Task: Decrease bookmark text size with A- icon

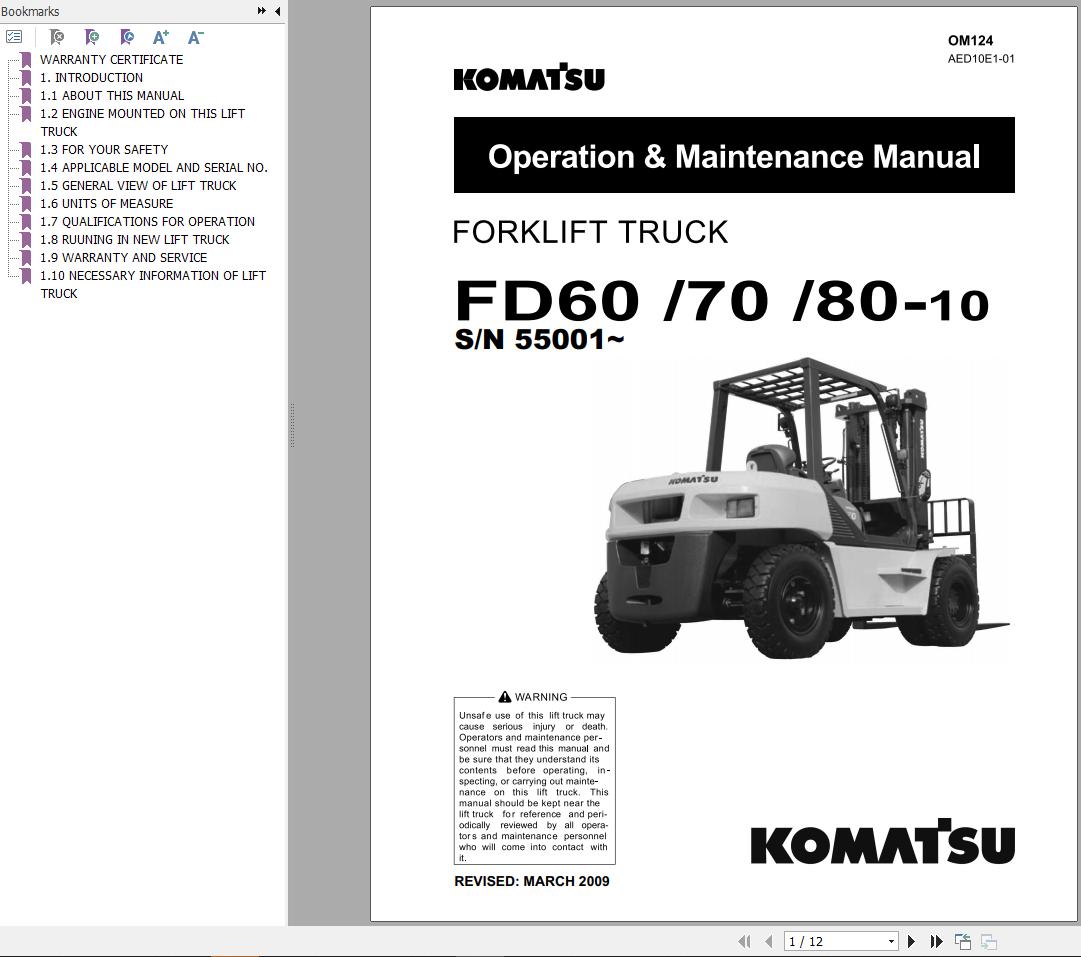Action: (194, 36)
